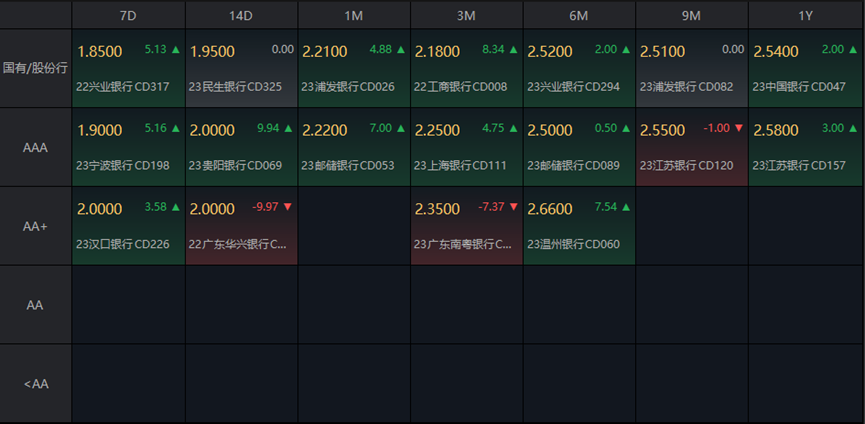
Task: Click the 3.58 up-change indicator
Action: (162, 207)
